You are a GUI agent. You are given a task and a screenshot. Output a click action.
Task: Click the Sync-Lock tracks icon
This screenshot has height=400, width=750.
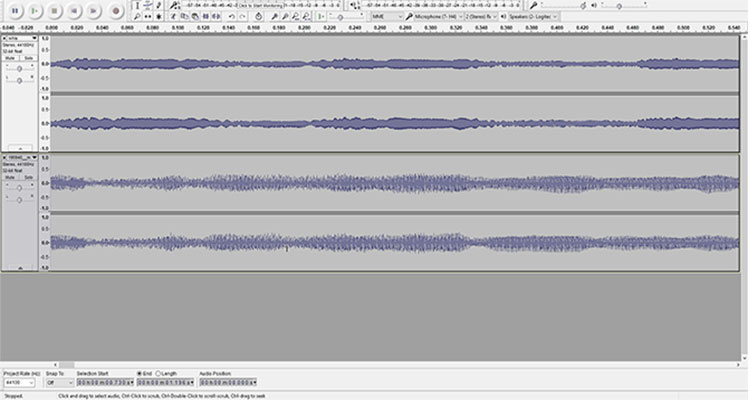[x=258, y=16]
